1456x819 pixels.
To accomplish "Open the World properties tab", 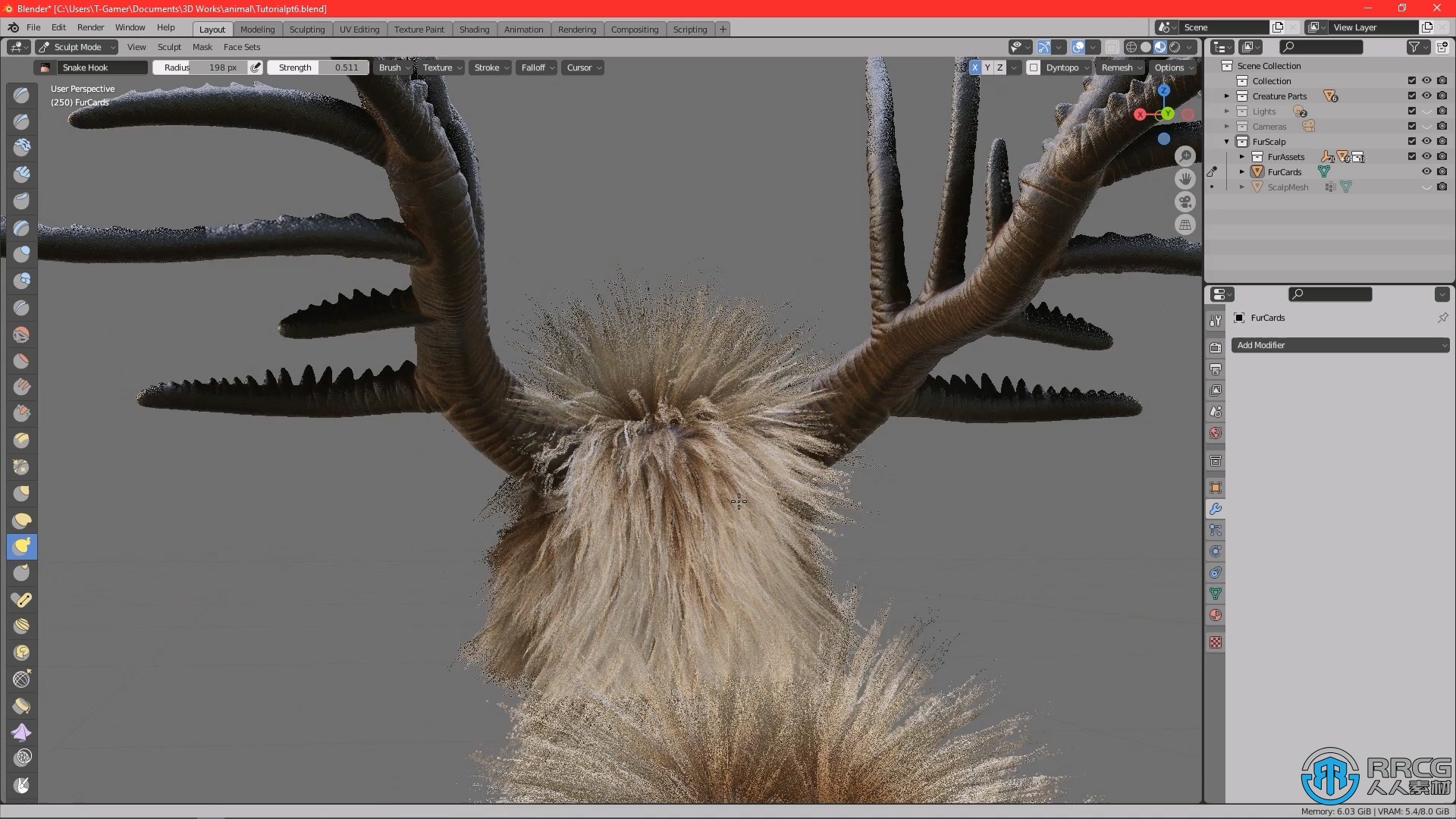I will point(1216,433).
